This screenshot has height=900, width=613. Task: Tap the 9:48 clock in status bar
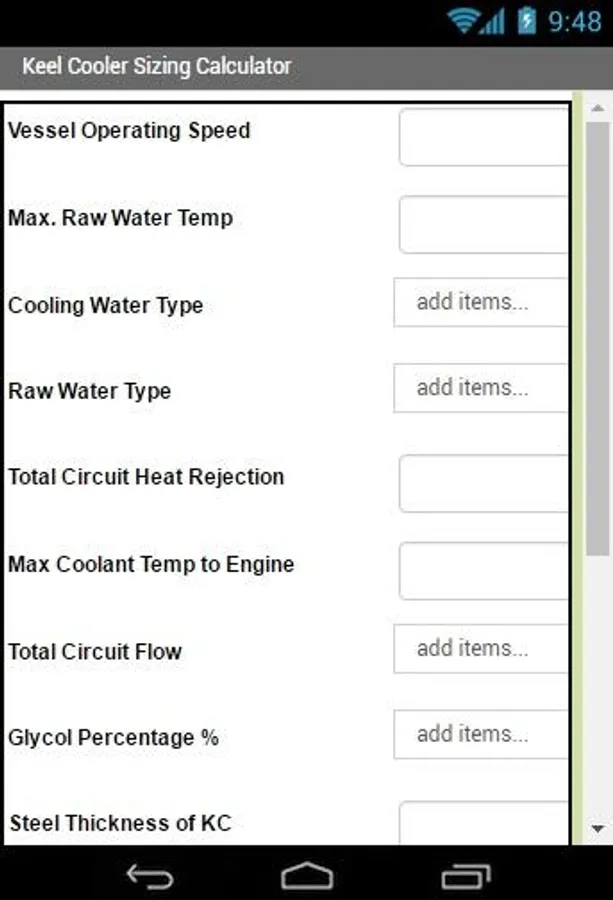pyautogui.click(x=575, y=21)
